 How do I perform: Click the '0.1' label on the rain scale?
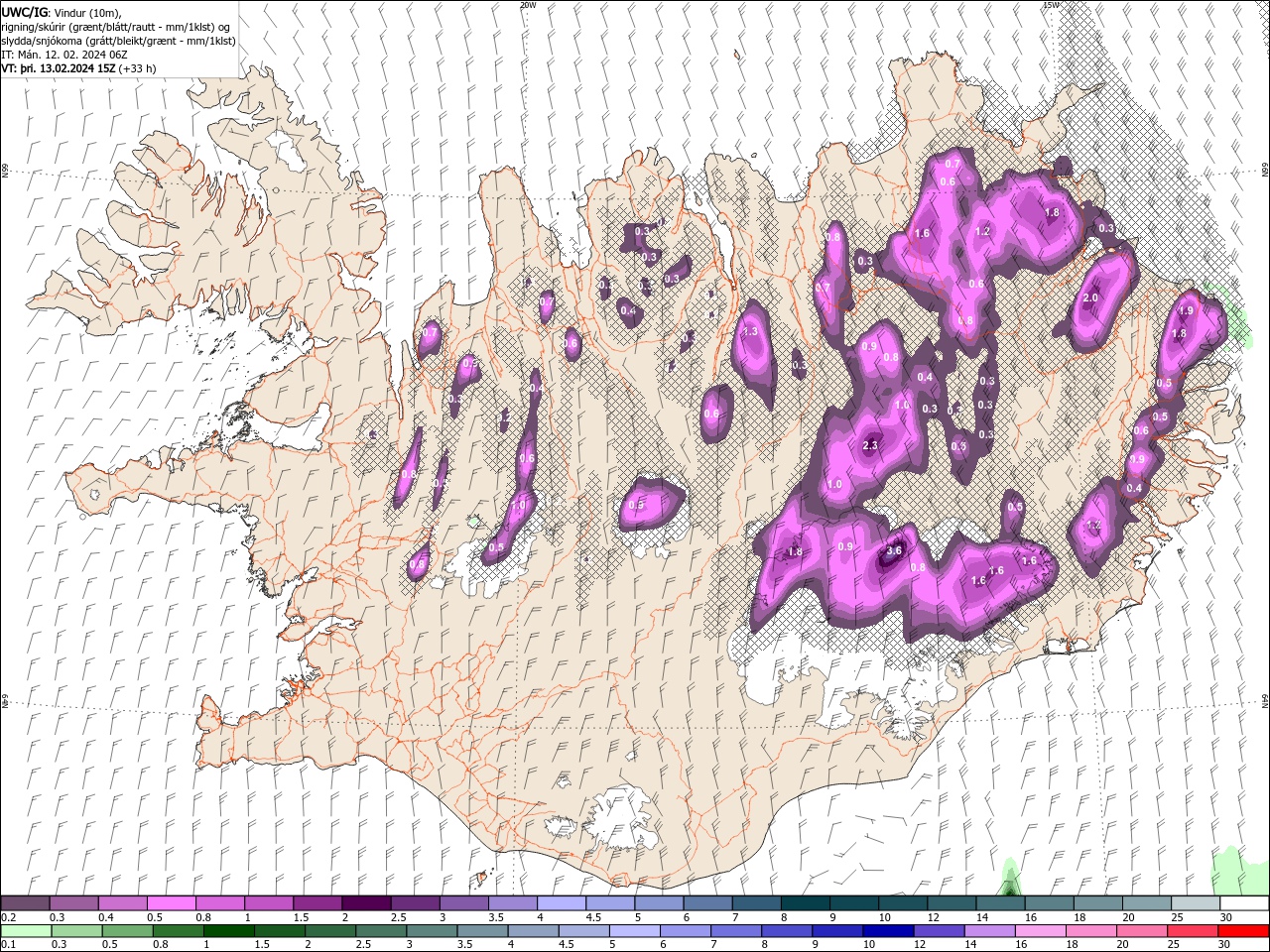point(7,945)
